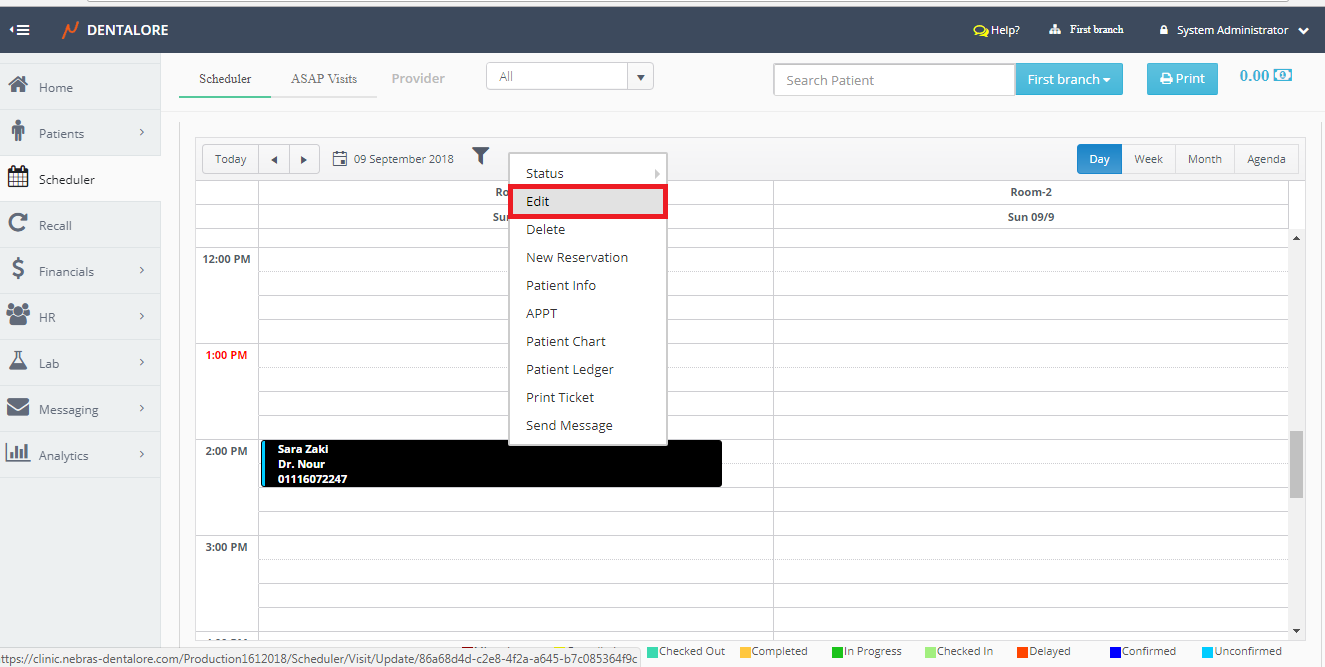This screenshot has width=1325, height=667.
Task: Choose Patient Chart in context menu
Action: tap(566, 341)
